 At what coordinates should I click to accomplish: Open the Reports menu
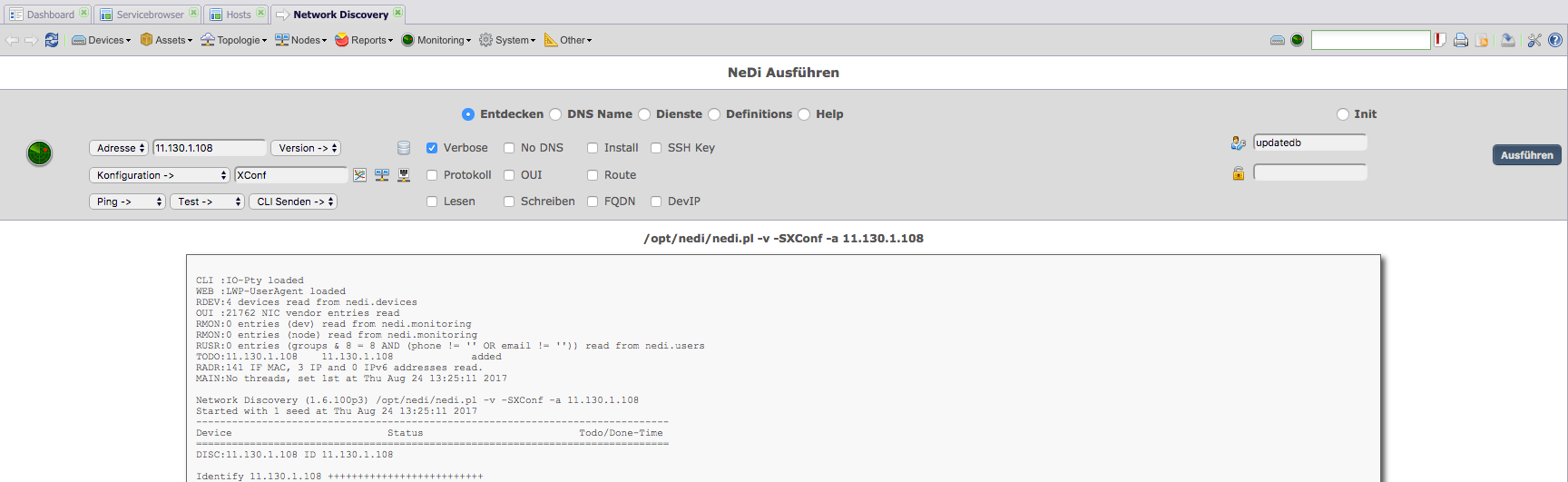click(364, 40)
